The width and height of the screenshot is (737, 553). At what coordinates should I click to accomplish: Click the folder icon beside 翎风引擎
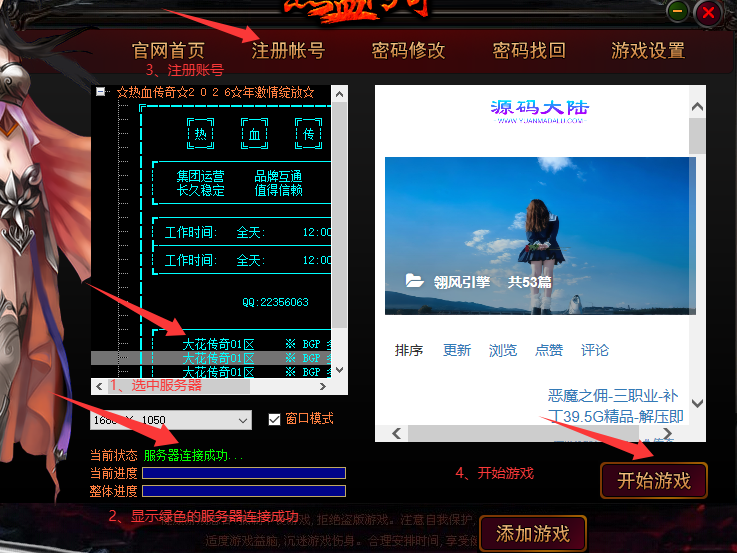click(x=414, y=282)
